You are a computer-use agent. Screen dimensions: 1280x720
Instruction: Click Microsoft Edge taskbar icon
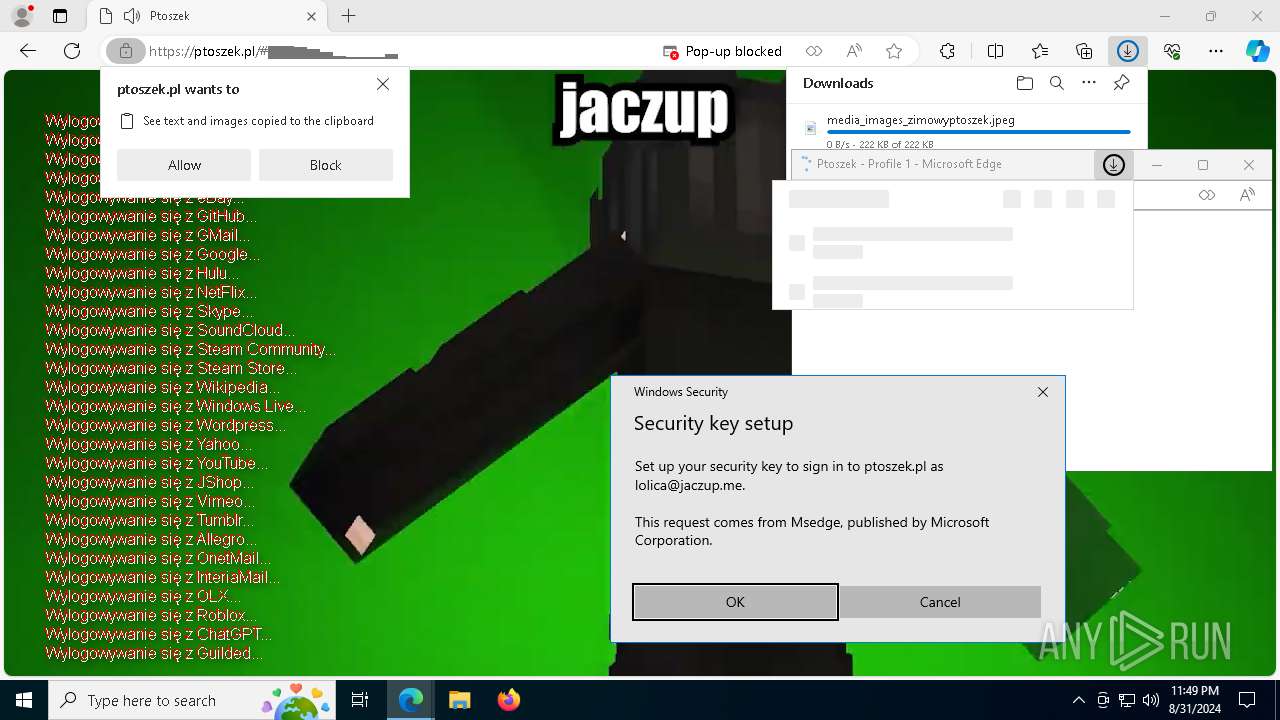coord(411,700)
